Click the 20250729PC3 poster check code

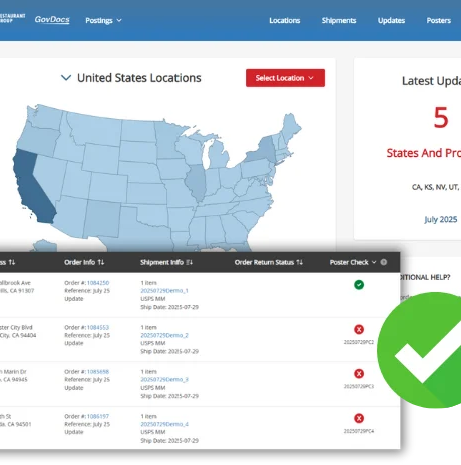(x=359, y=386)
